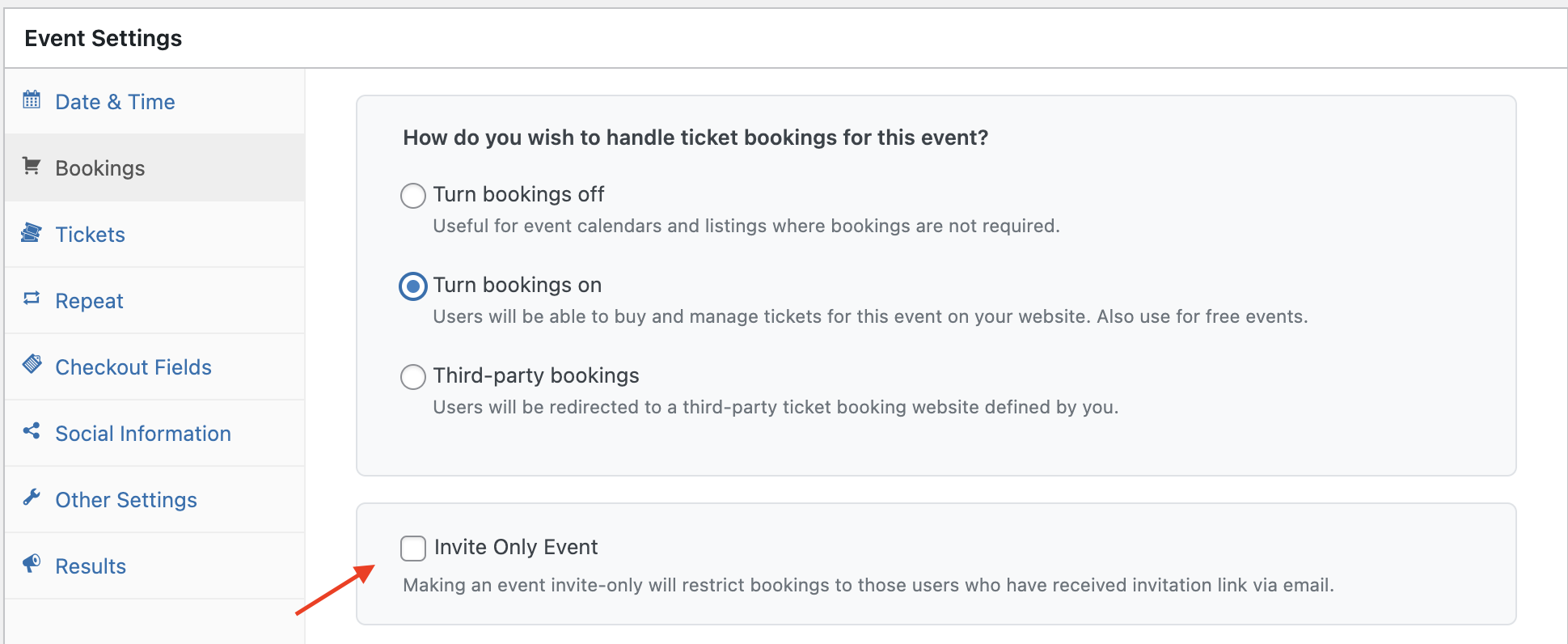Select the Turn bookings off radio button

click(x=413, y=196)
